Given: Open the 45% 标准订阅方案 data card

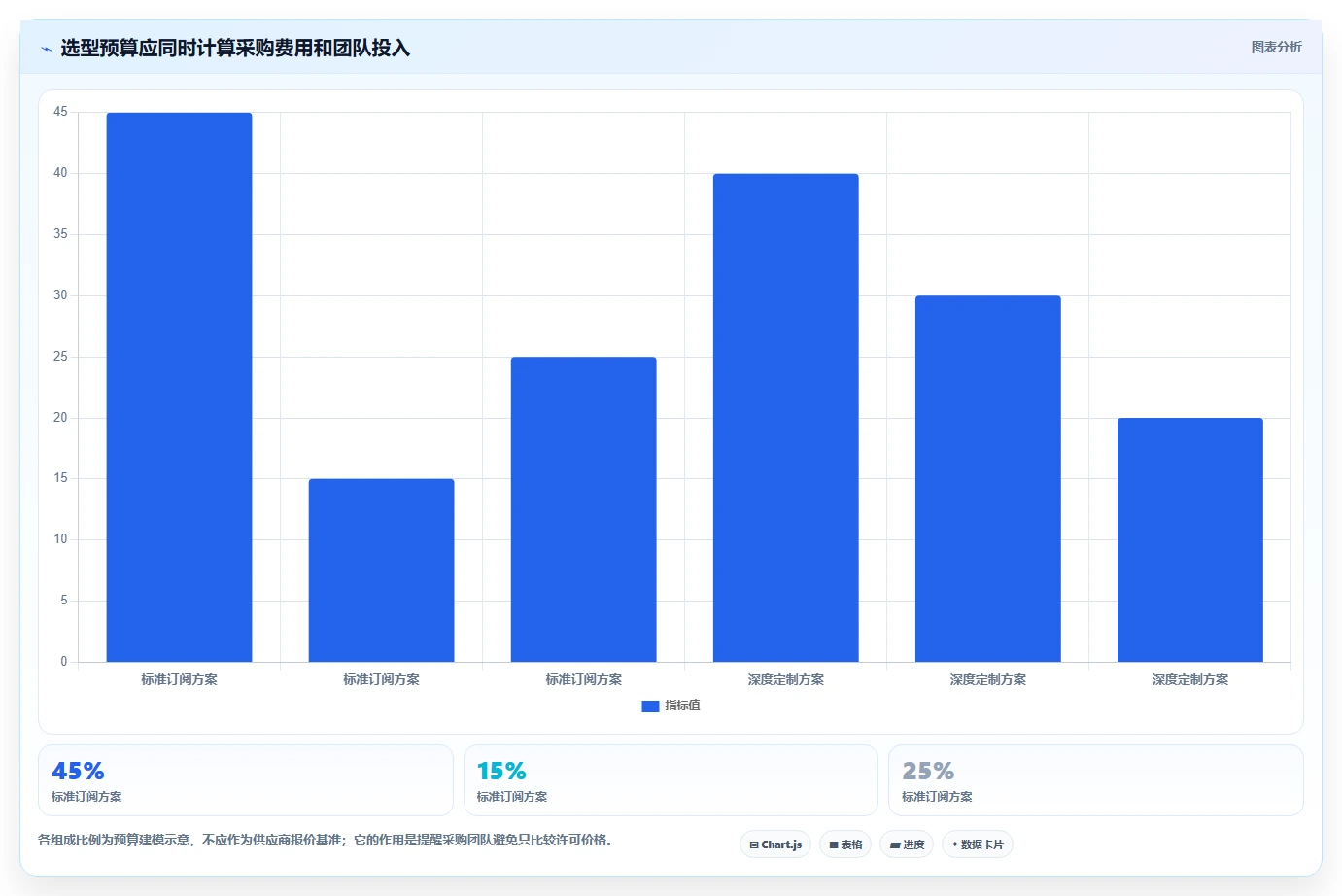Looking at the screenshot, I should pyautogui.click(x=246, y=780).
